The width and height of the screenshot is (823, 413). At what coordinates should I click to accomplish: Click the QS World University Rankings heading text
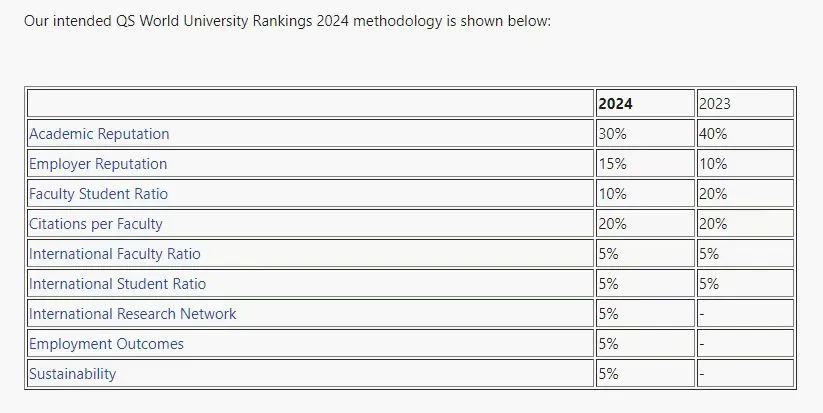point(214,21)
